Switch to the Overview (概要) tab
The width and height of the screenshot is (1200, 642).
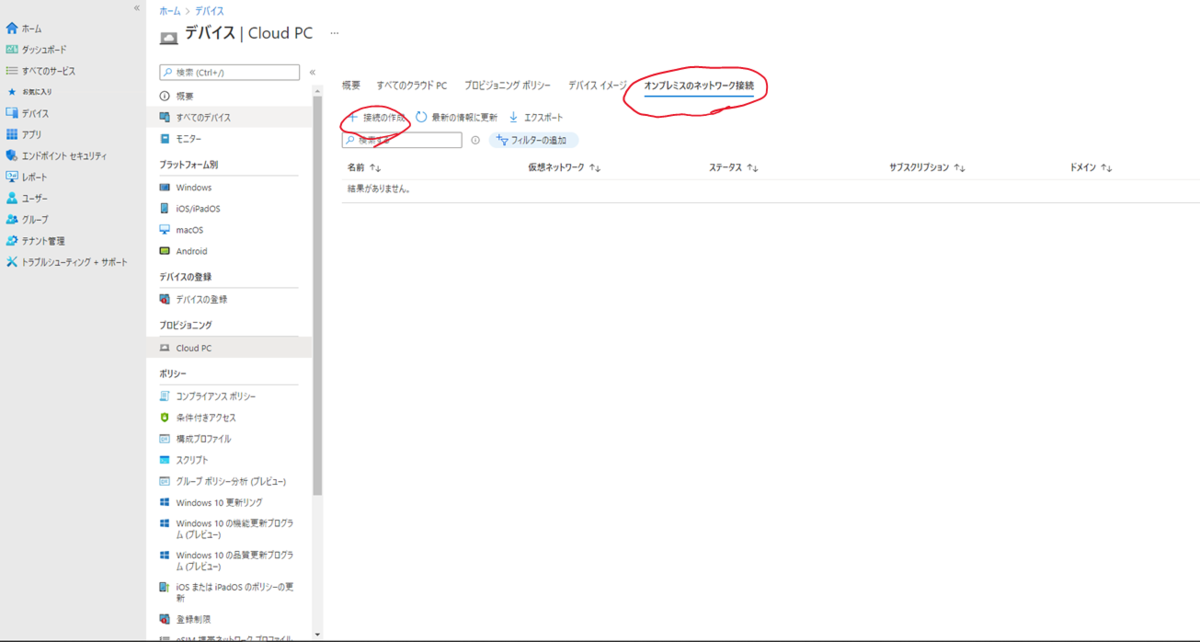(351, 86)
